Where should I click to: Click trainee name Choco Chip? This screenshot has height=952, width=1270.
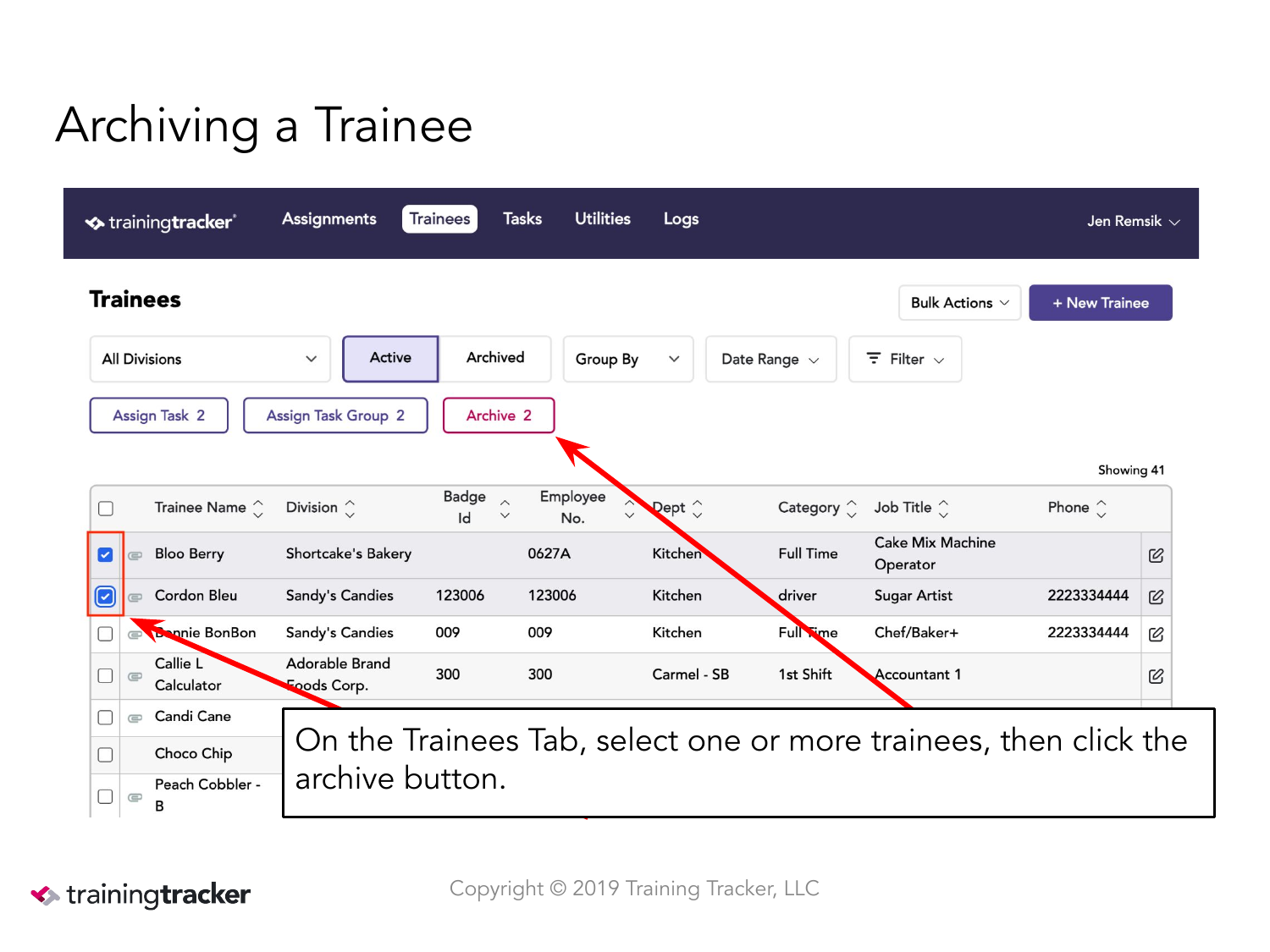[193, 754]
